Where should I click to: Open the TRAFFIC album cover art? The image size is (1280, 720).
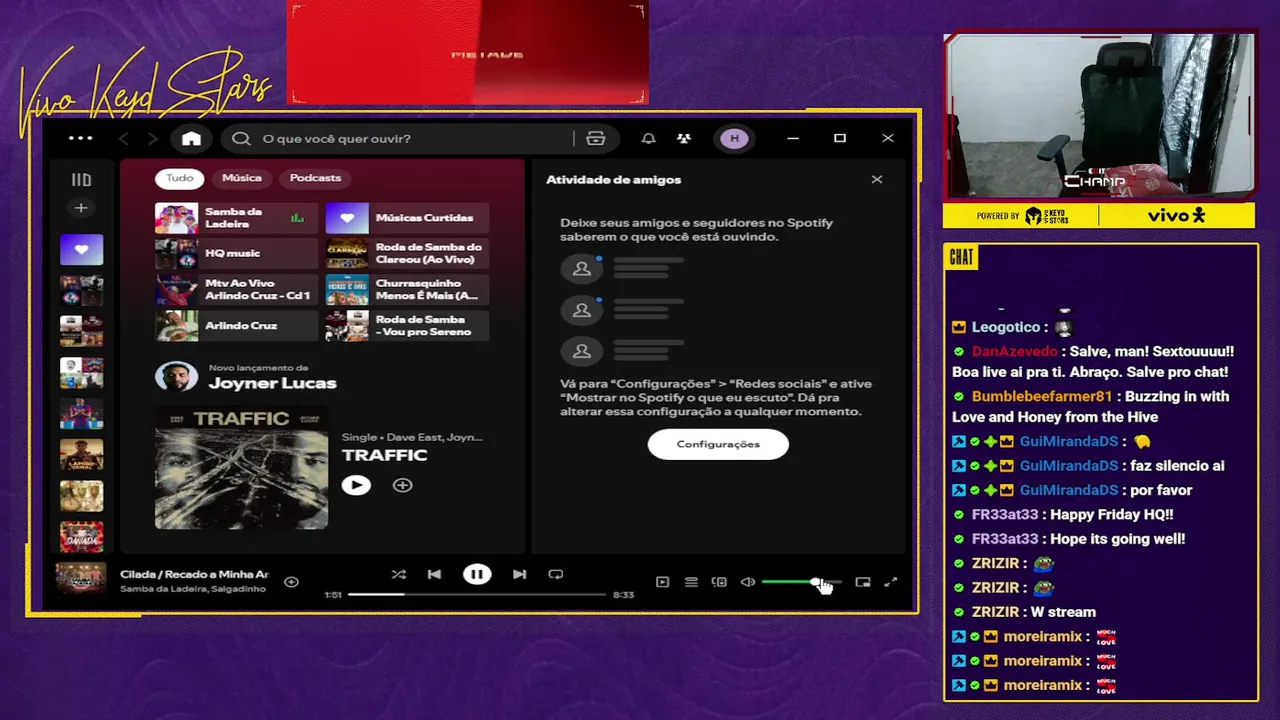(x=241, y=467)
